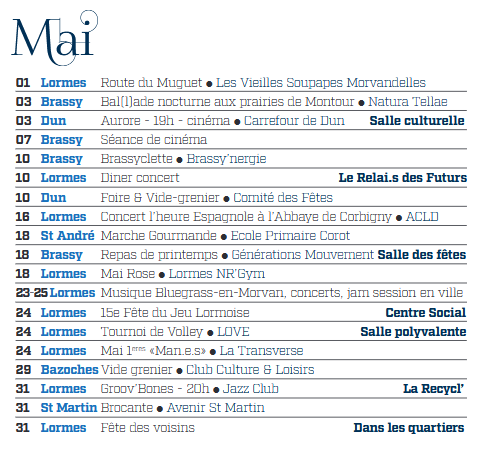Screen dimensions: 490x450
Task: Click the 'Bazoches' town label
Action: [69, 370]
